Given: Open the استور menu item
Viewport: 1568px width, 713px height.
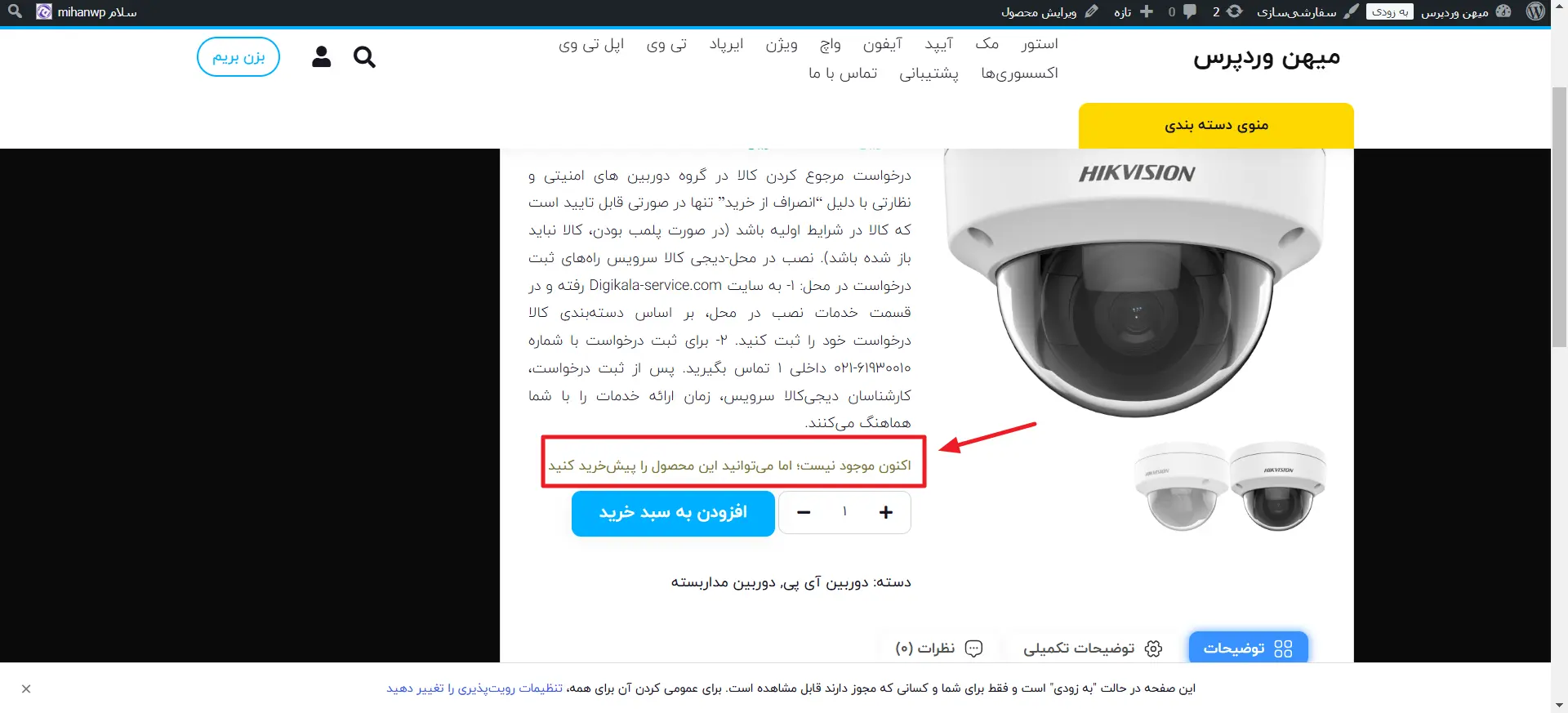Looking at the screenshot, I should (x=1040, y=44).
